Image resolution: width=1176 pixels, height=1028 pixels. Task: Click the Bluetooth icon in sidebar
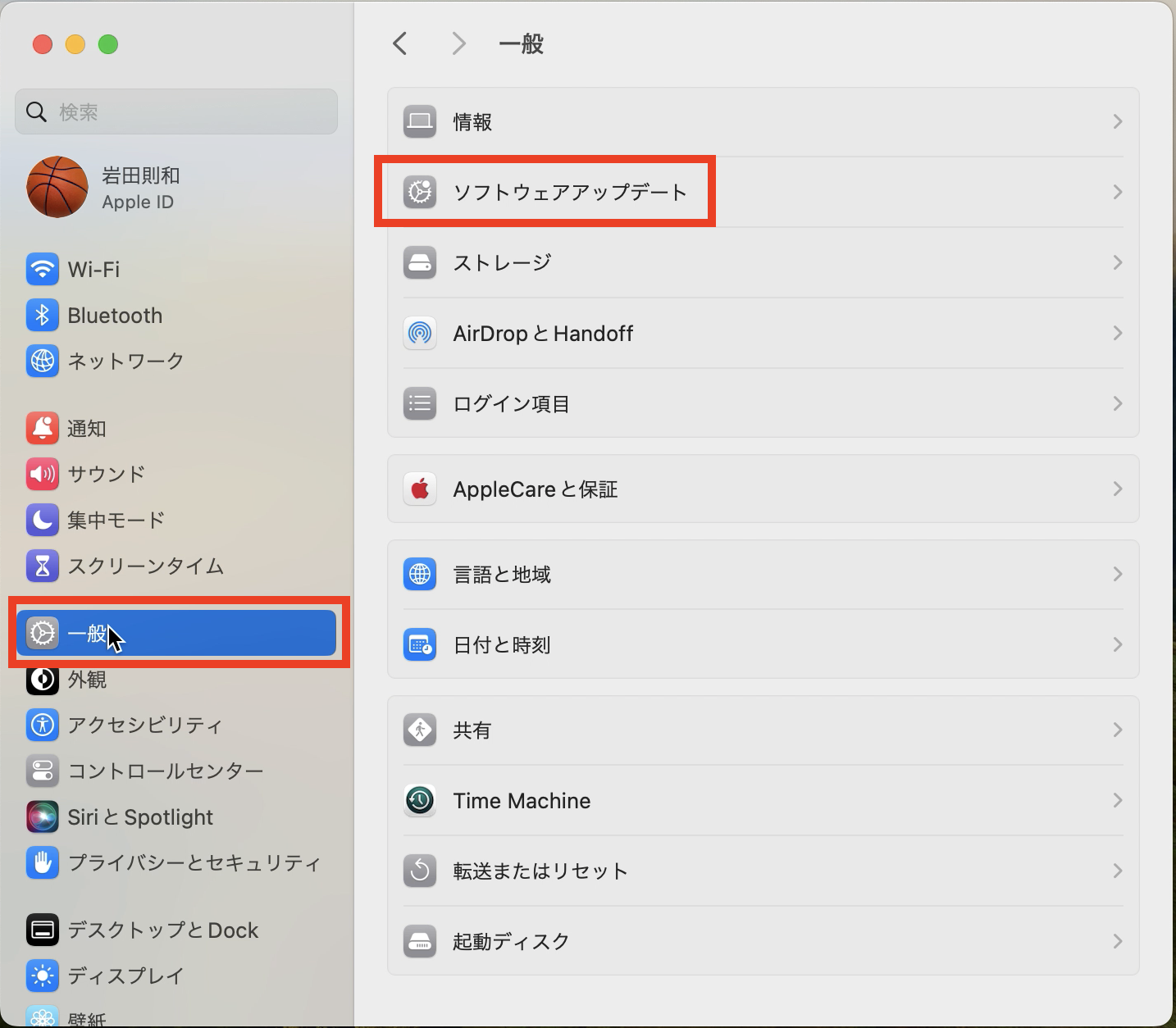point(43,315)
